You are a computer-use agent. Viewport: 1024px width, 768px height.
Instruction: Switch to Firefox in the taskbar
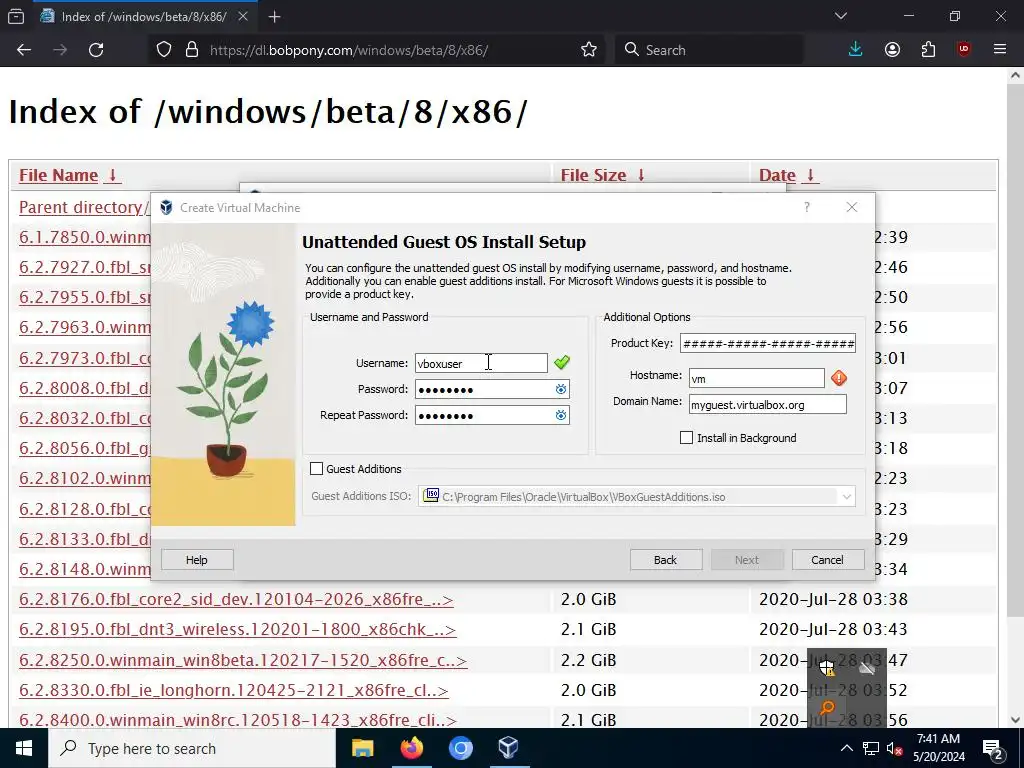[411, 748]
